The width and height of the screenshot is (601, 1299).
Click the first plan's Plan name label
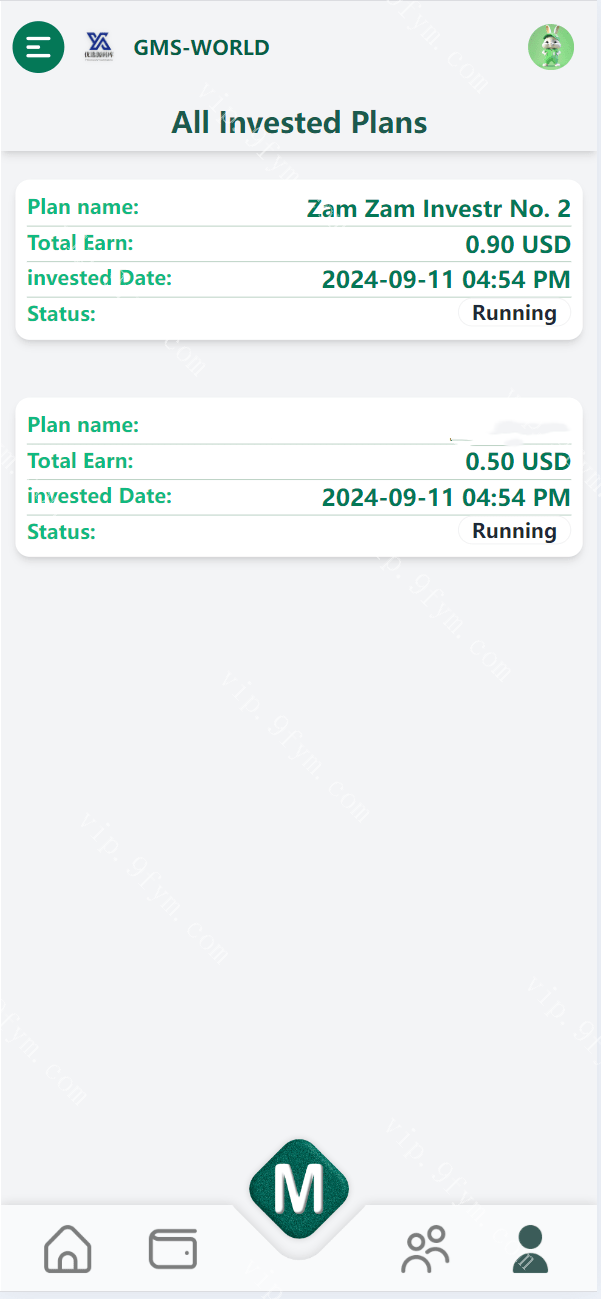tap(83, 207)
